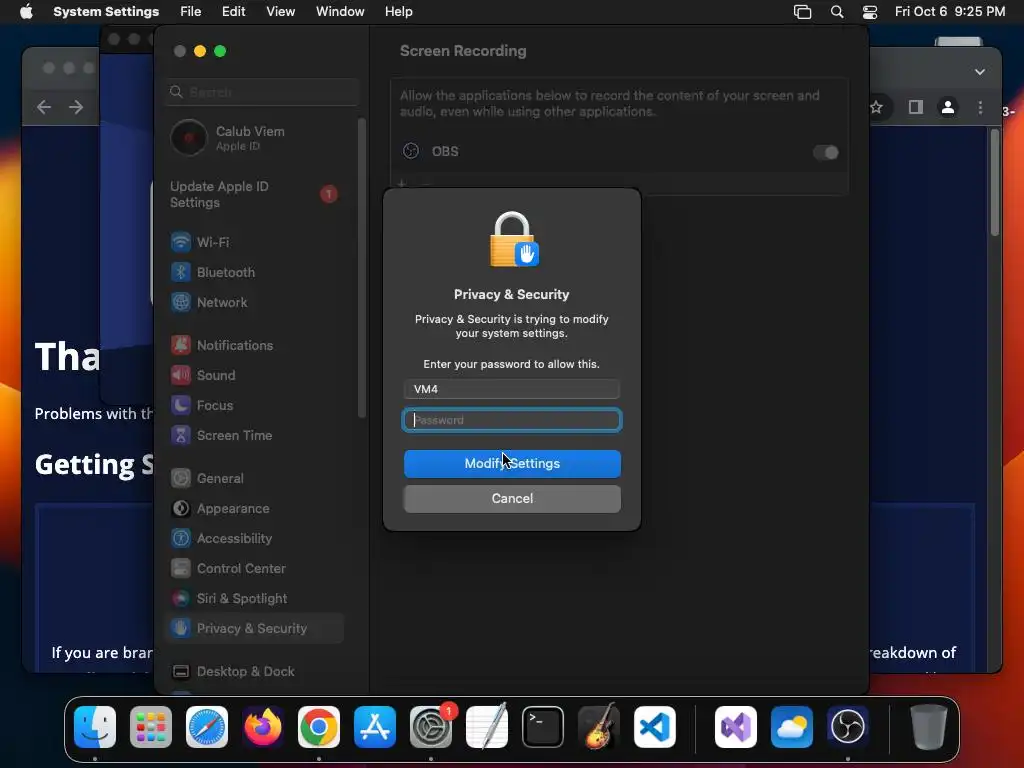The width and height of the screenshot is (1024, 768).
Task: Click the VM4 username field
Action: [512, 389]
